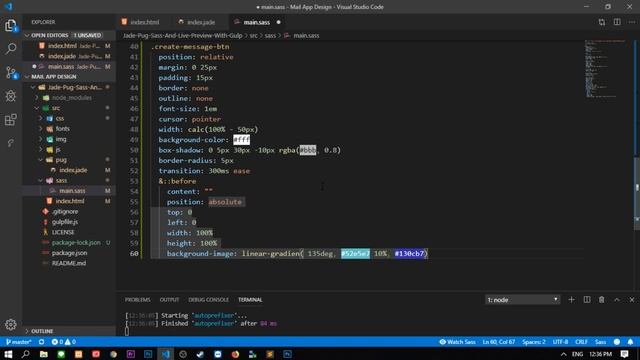Click the #fff color swatch on line 49
Viewport: 640px width, 360px height.
(x=241, y=140)
